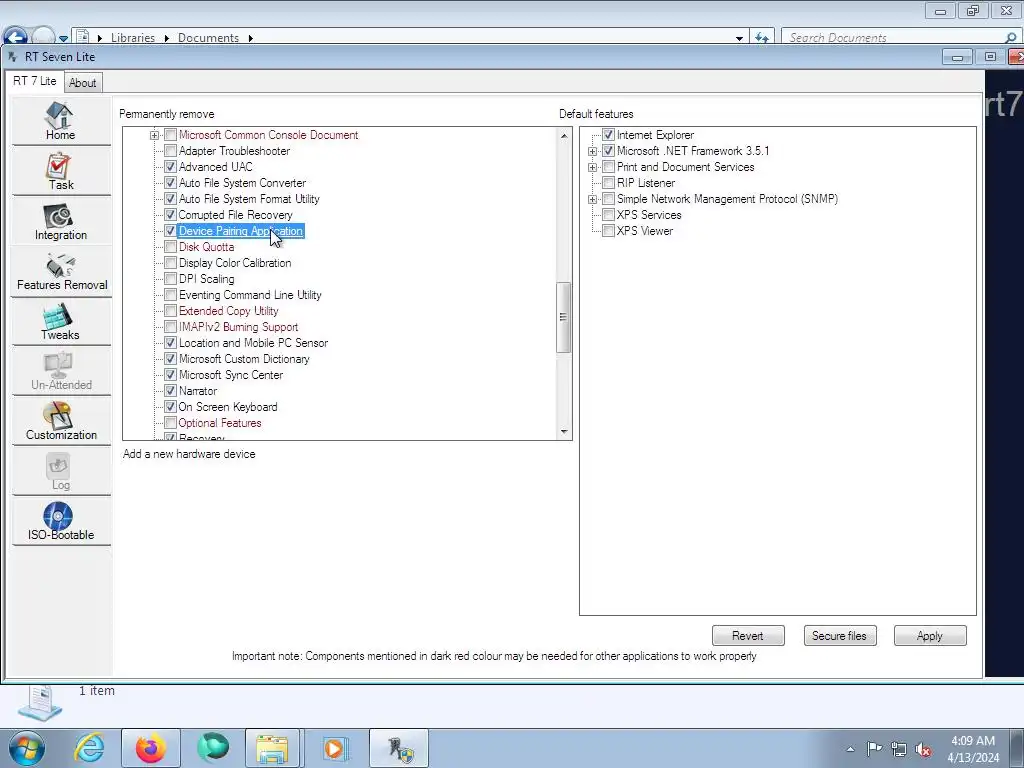Check RIP Listener checkbox

608,183
